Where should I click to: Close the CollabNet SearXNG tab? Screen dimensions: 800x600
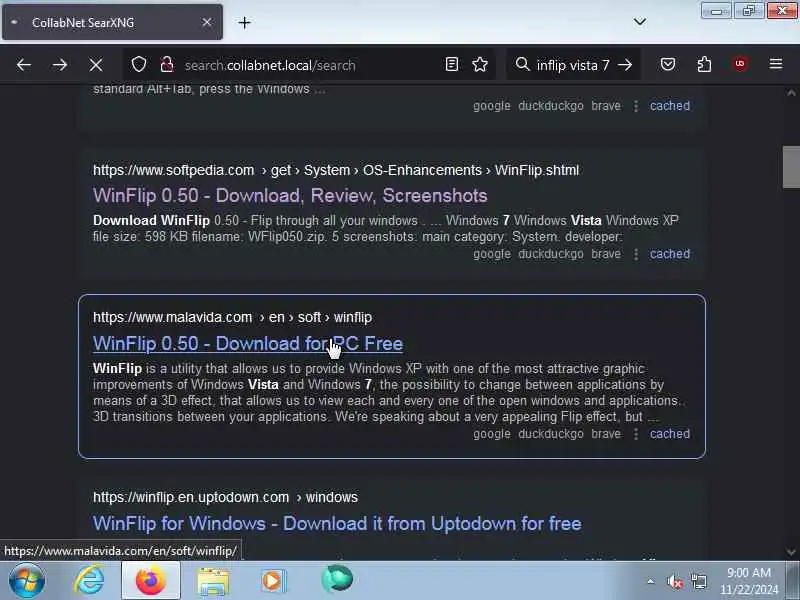[207, 22]
